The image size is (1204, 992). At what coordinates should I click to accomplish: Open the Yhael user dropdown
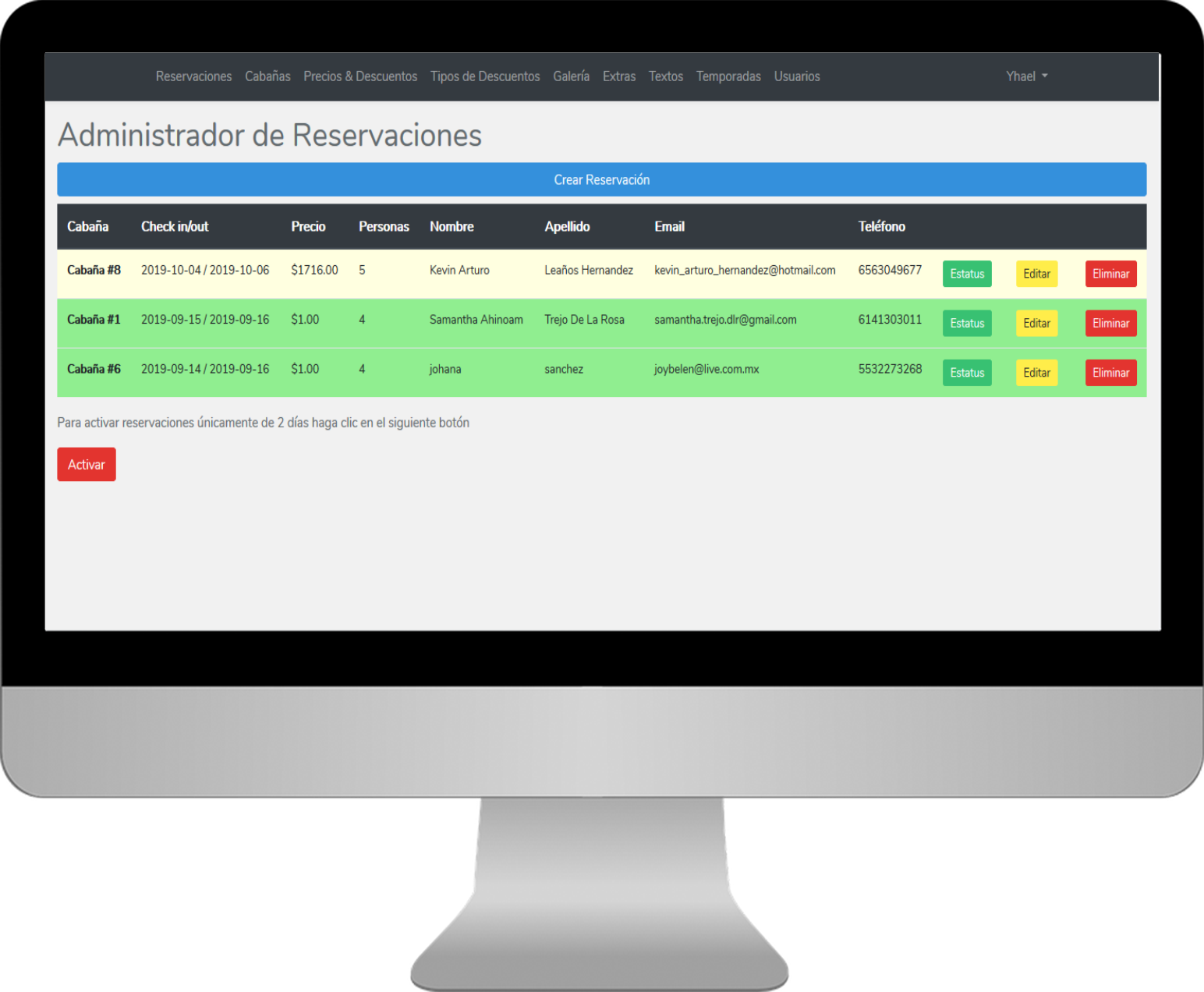click(1025, 76)
